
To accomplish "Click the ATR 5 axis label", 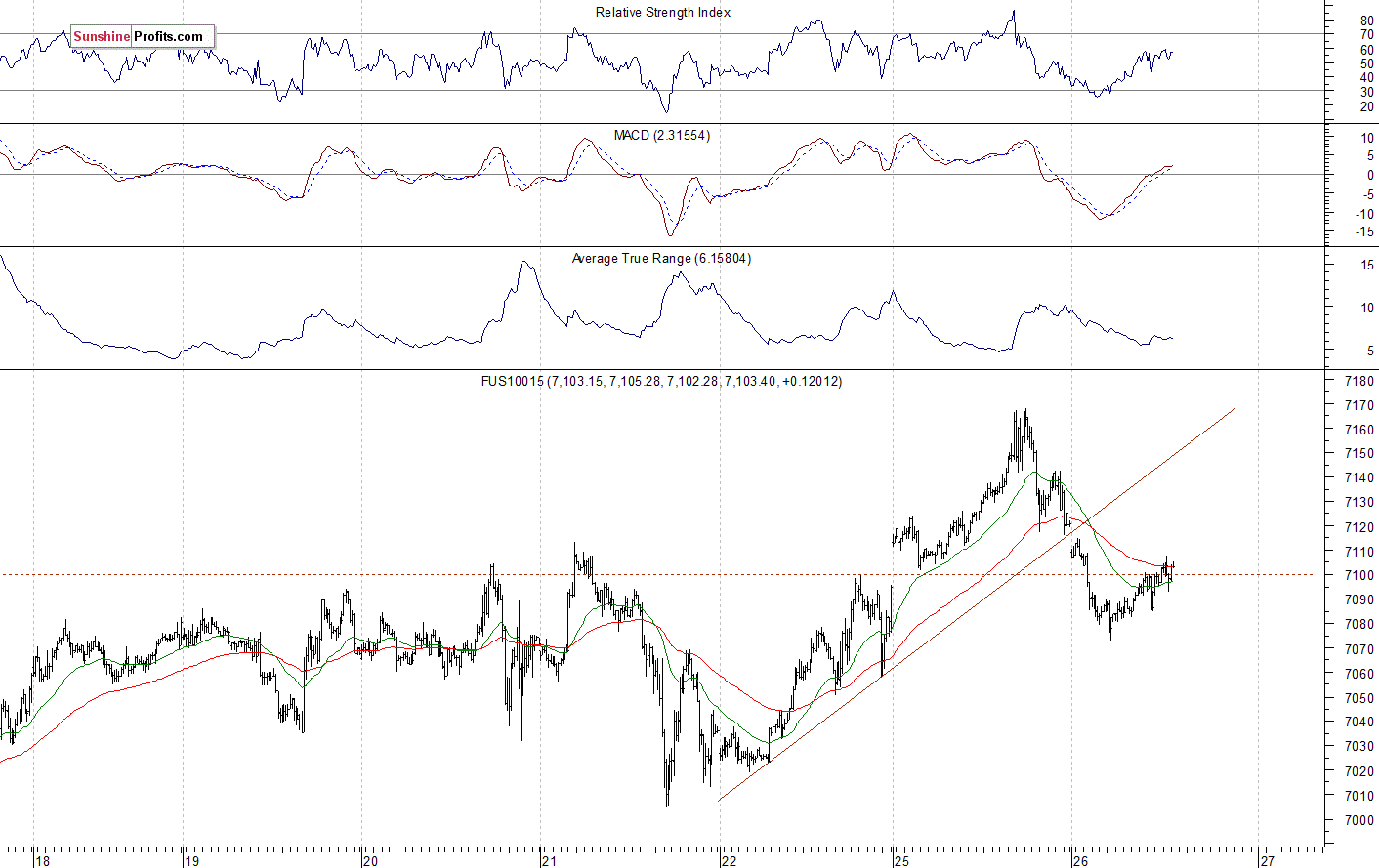I will 1370,351.
